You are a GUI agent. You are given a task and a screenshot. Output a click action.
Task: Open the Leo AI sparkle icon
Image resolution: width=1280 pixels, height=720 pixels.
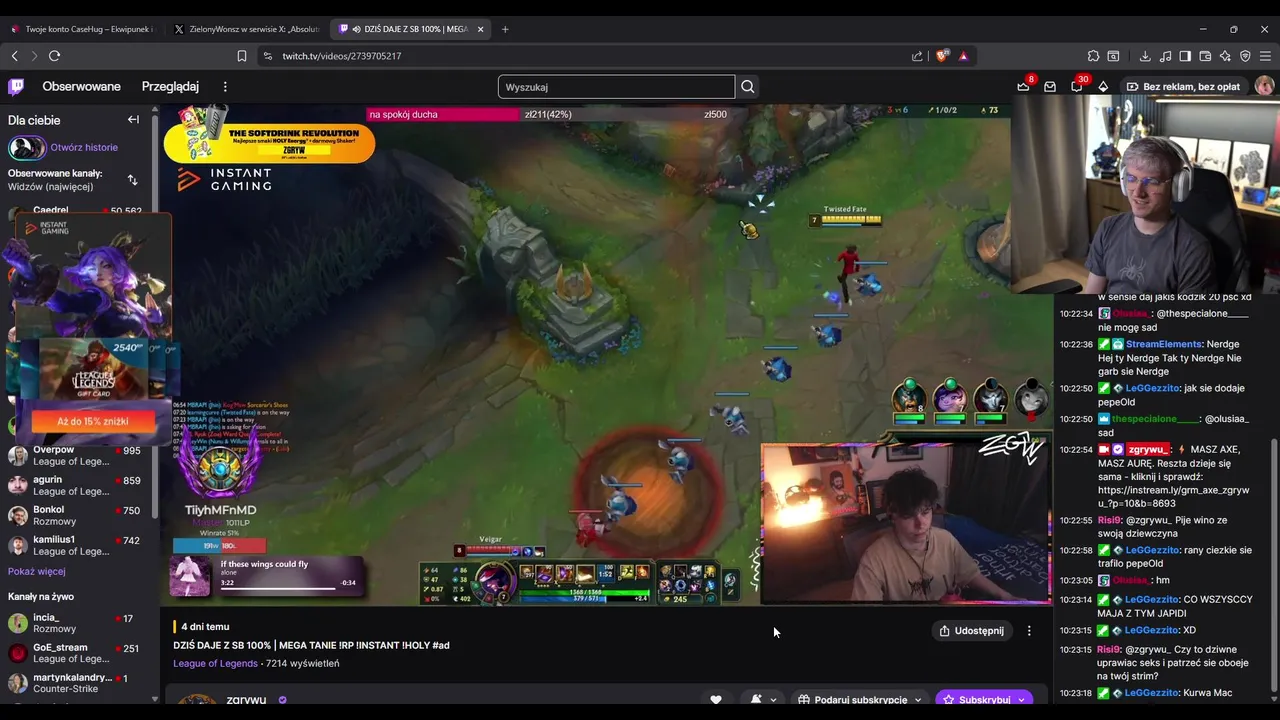pos(1225,56)
